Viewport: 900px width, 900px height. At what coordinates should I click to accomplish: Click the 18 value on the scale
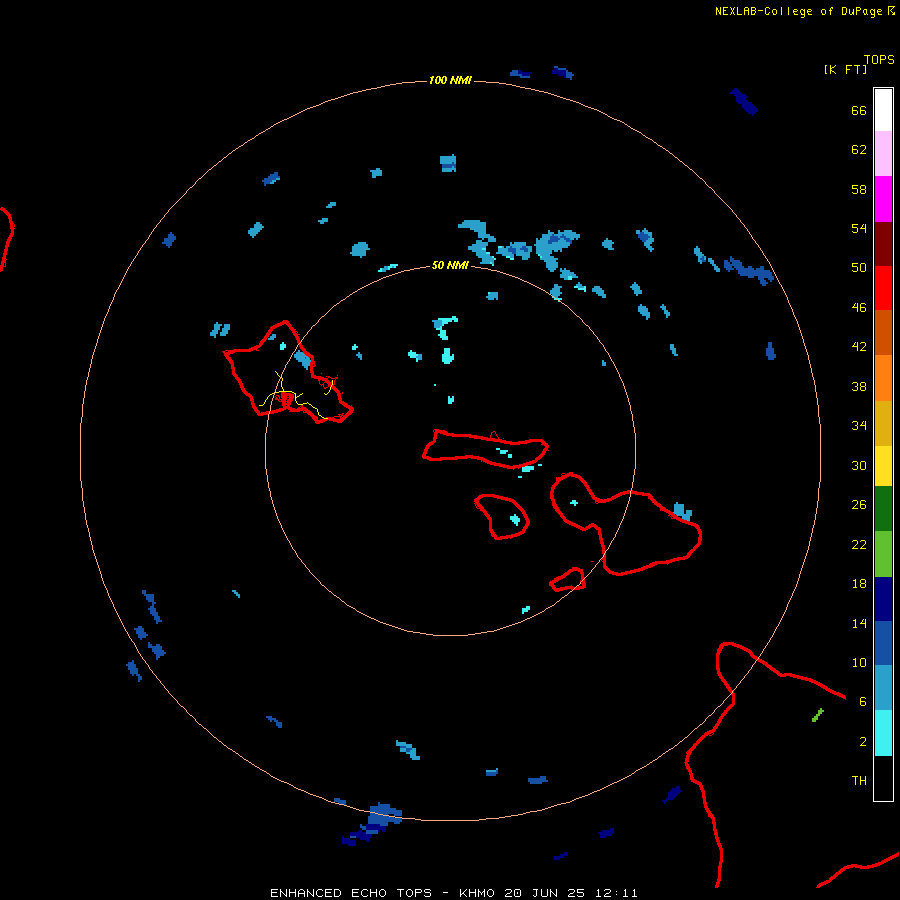coord(859,584)
